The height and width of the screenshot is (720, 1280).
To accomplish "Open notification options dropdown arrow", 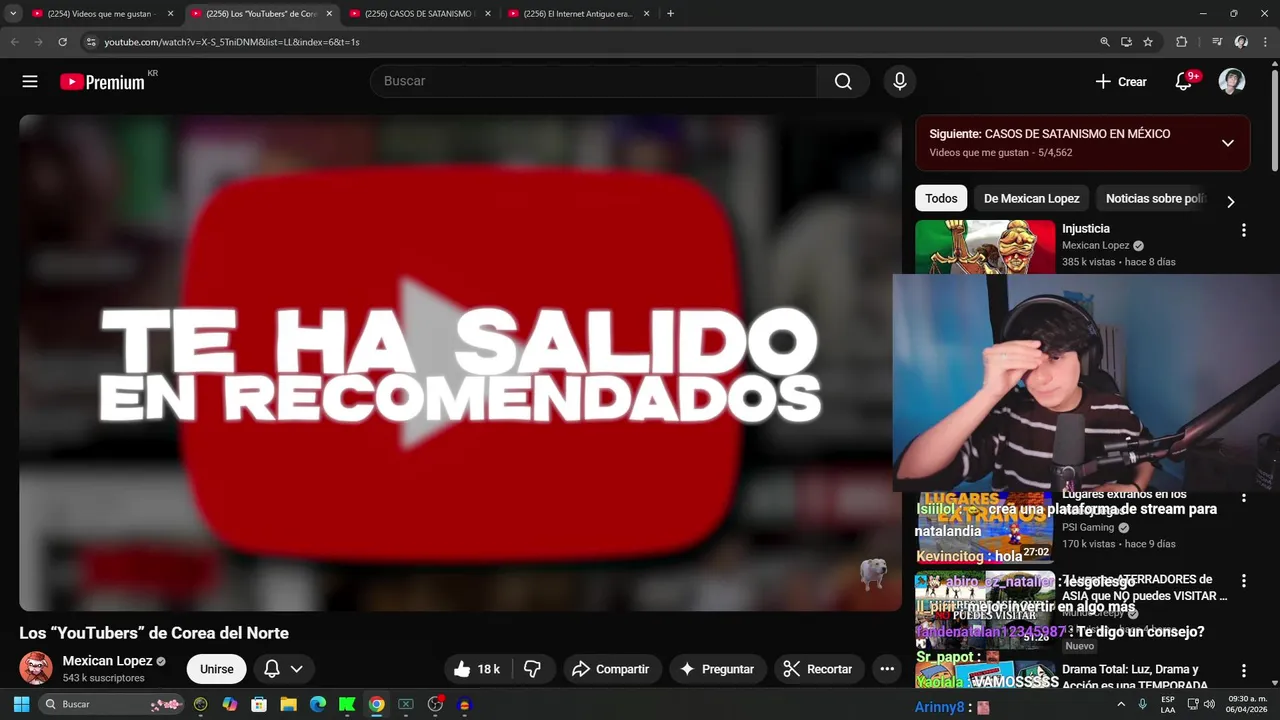I will [296, 669].
